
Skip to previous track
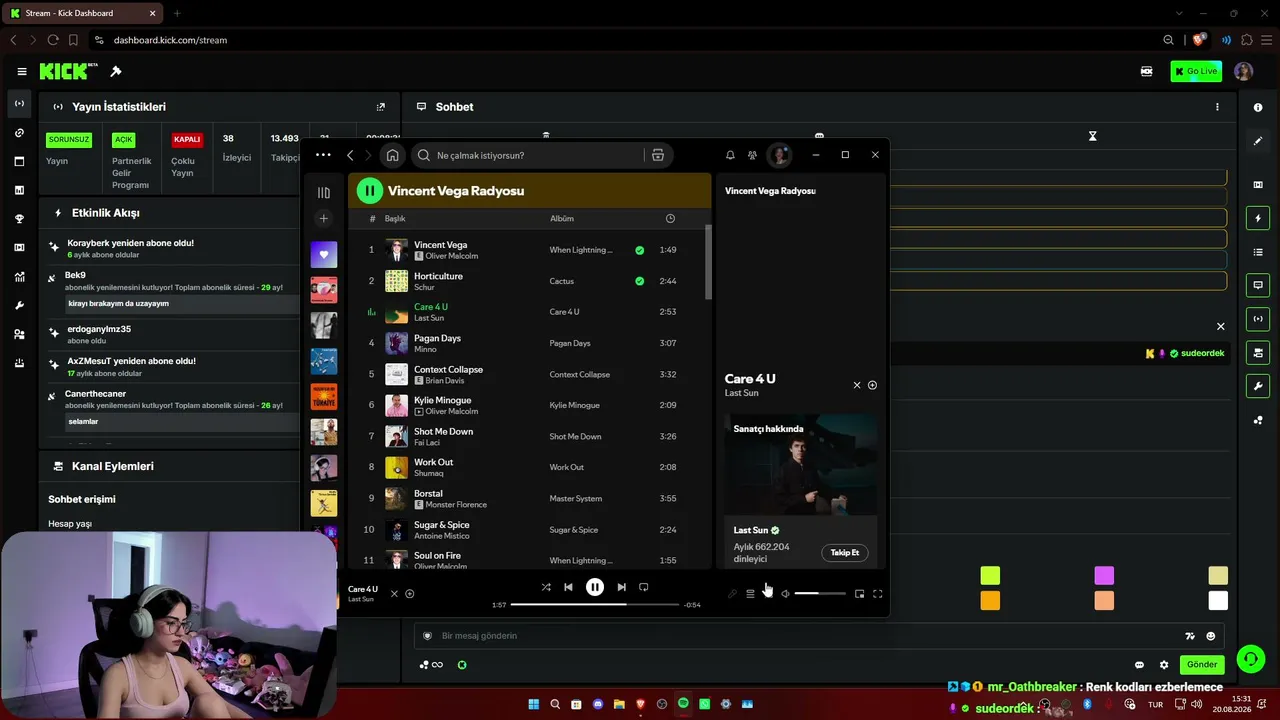point(568,587)
